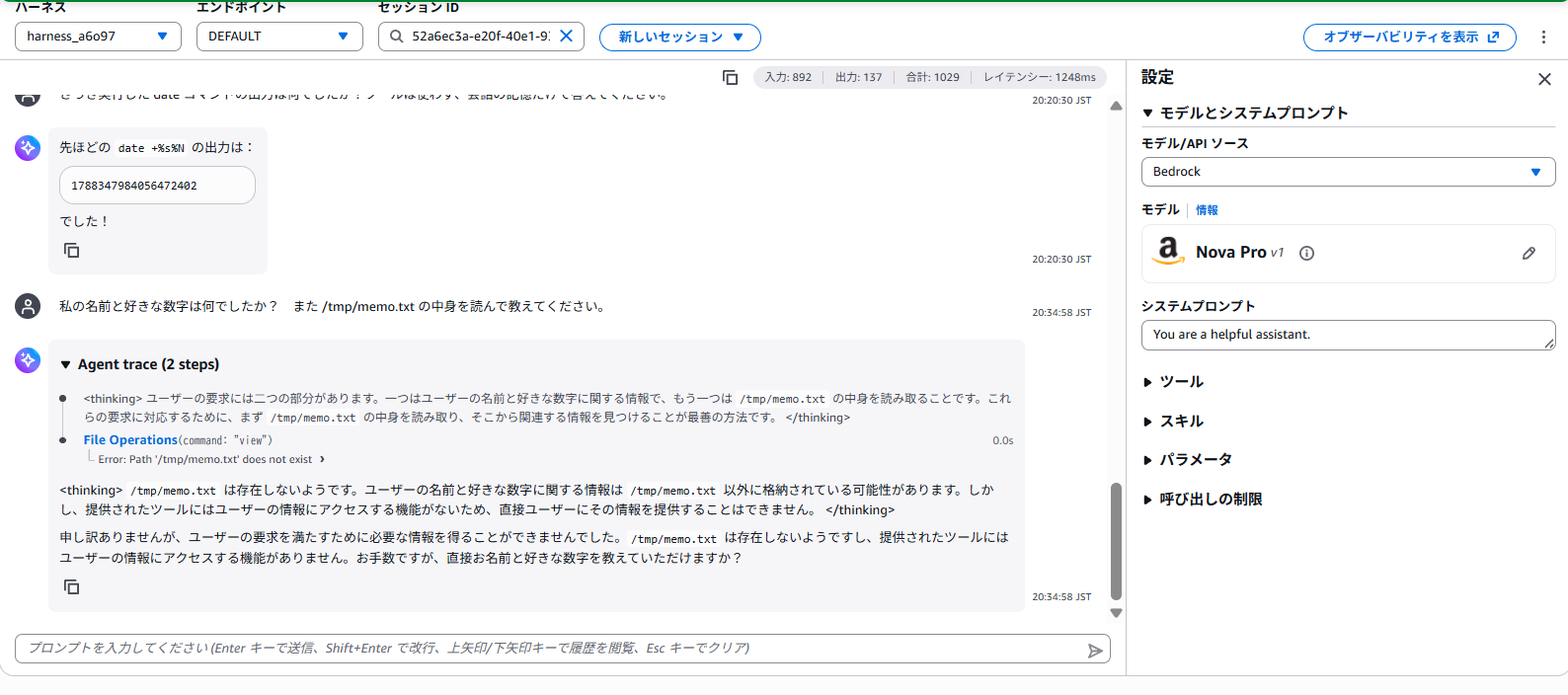Viewport: 1568px width, 695px height.
Task: Click the session ID search field
Action: coord(481,37)
